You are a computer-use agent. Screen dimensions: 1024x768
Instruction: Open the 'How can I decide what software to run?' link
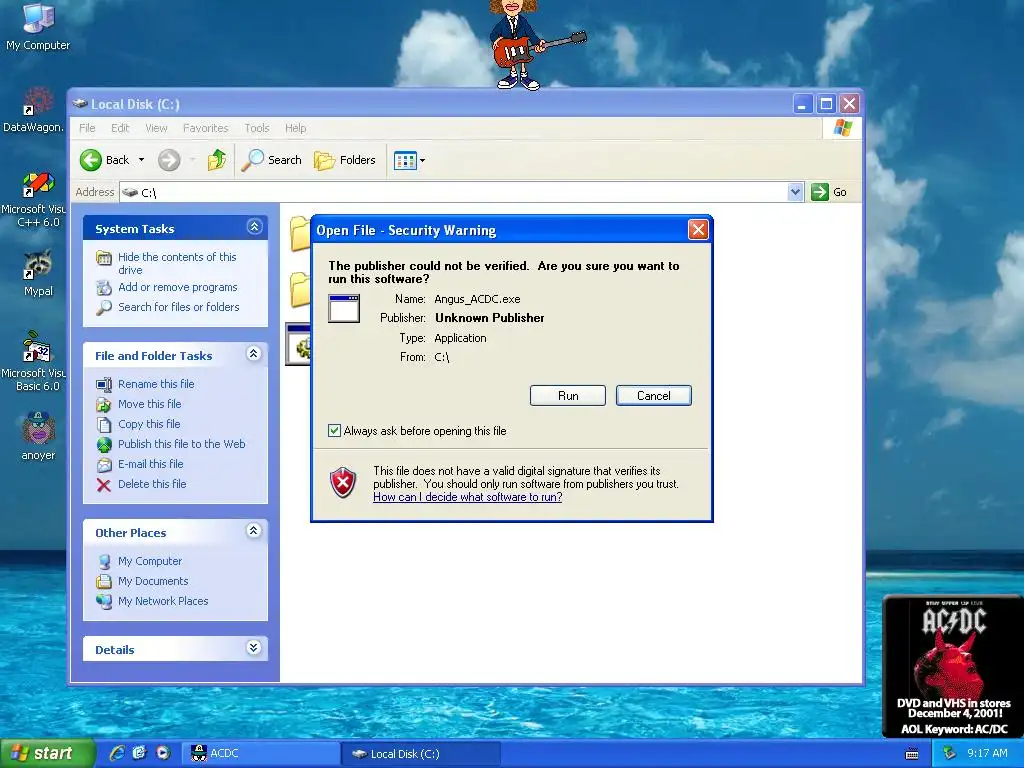[x=468, y=497]
